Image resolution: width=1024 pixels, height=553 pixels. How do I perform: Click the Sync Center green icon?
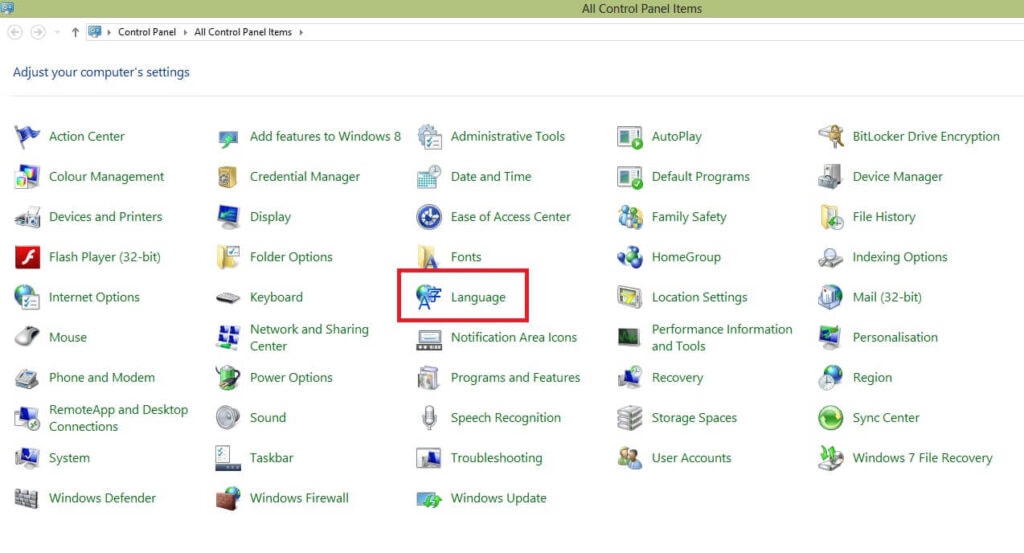[x=830, y=418]
